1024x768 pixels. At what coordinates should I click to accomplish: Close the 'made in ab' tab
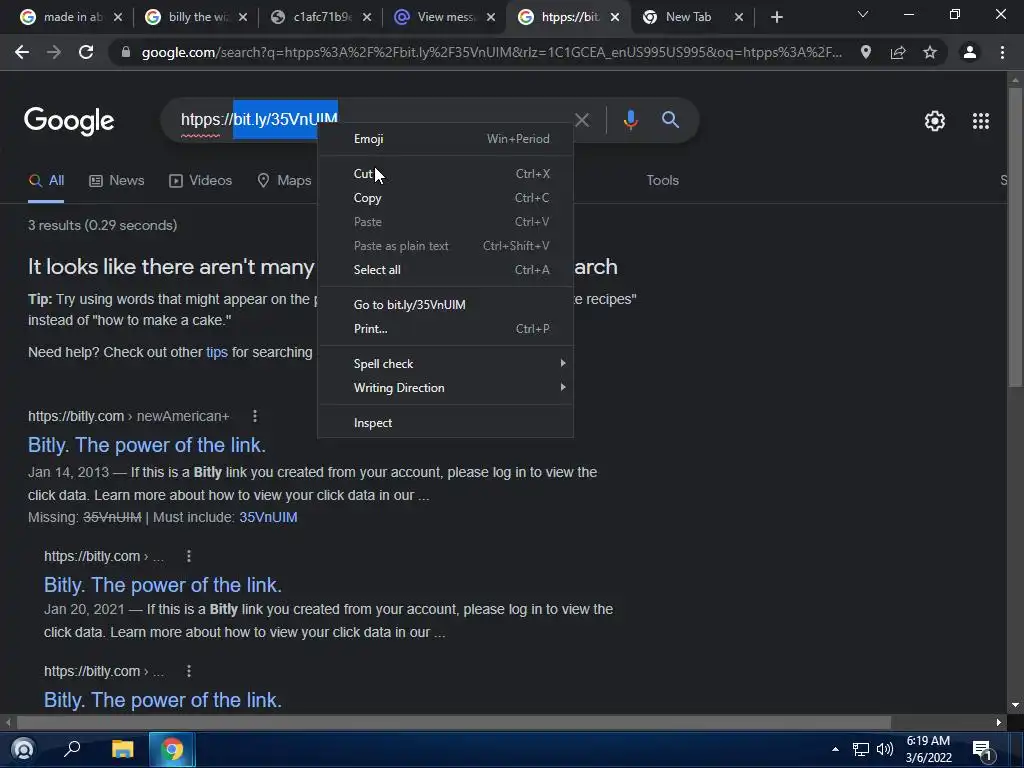pyautogui.click(x=118, y=18)
